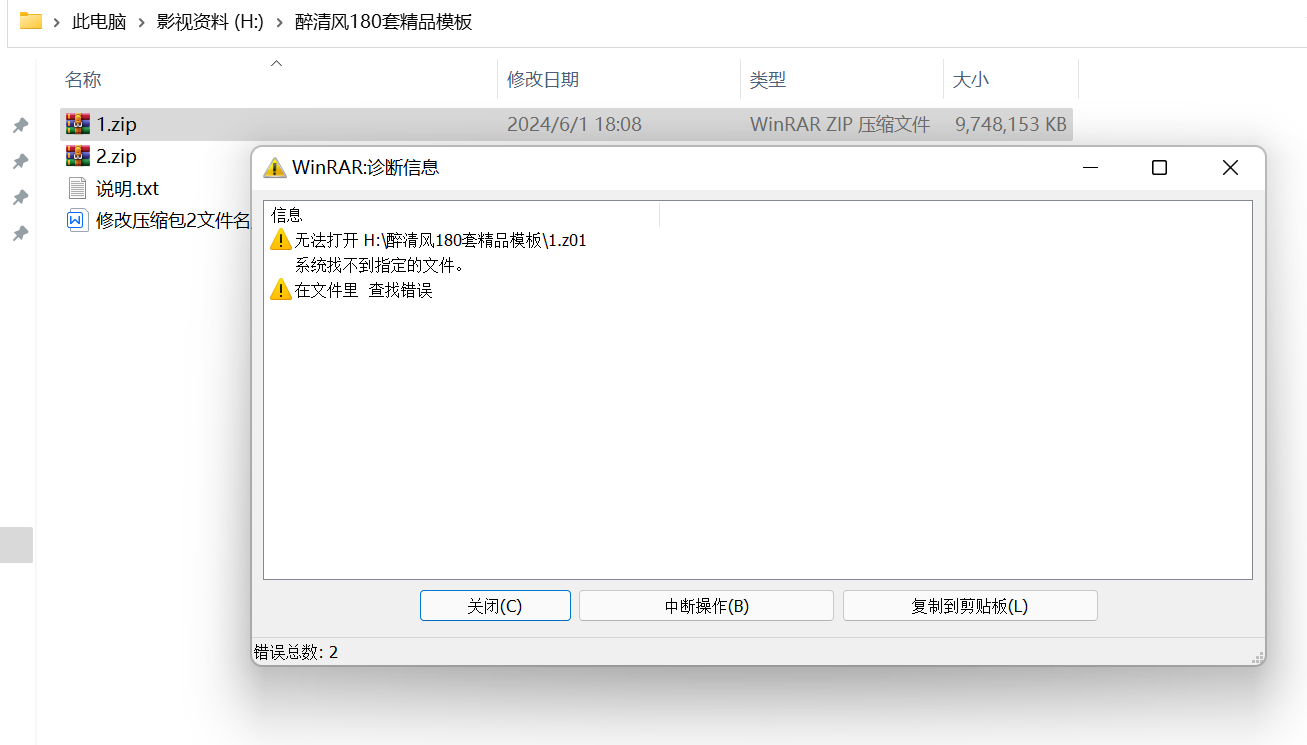The width and height of the screenshot is (1307, 745).
Task: Click the date 2024/6/1 18:08
Action: click(x=574, y=125)
